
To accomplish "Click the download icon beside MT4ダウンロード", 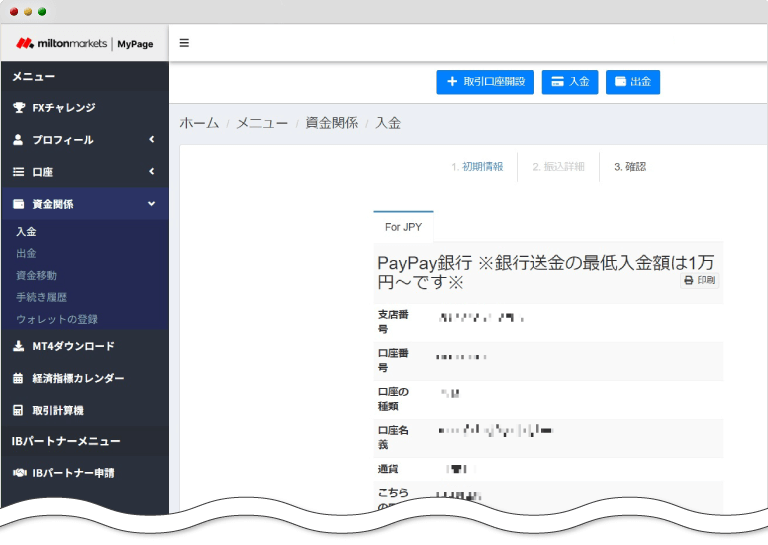I will 19,346.
